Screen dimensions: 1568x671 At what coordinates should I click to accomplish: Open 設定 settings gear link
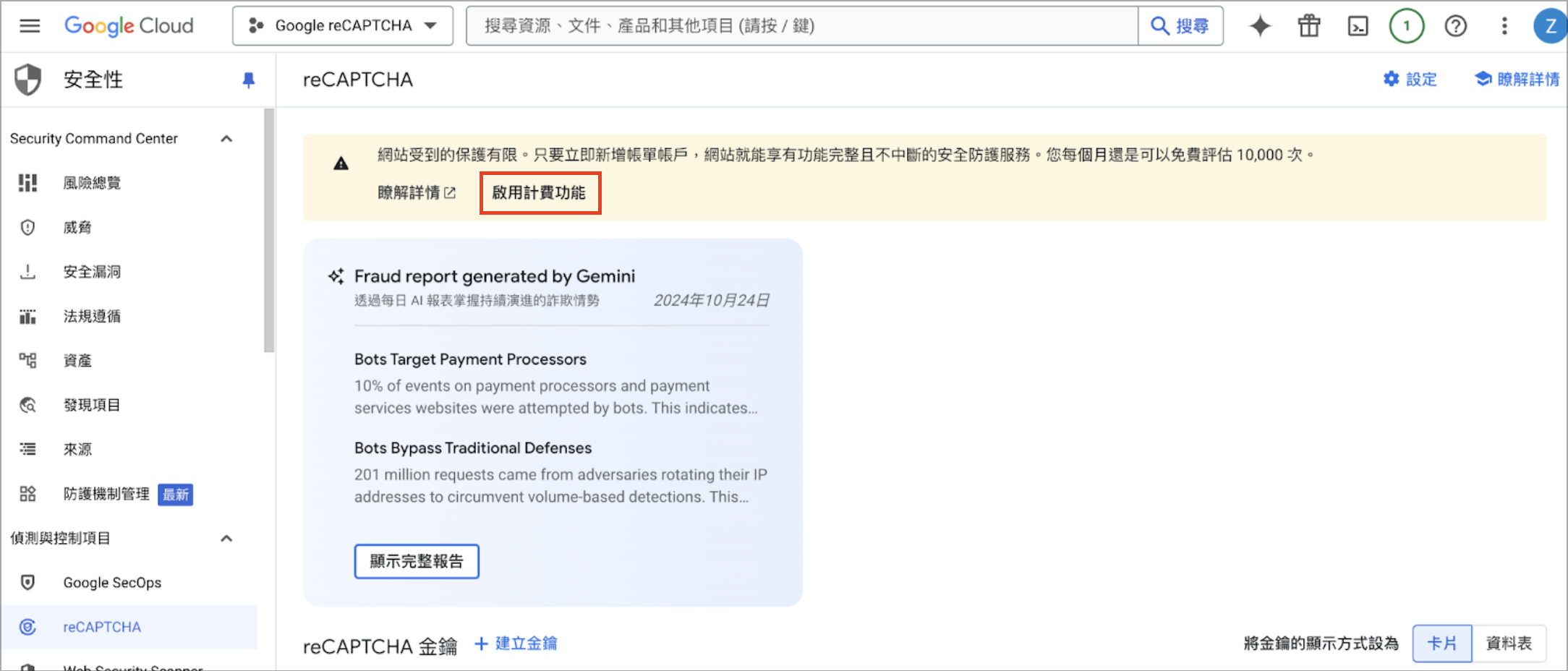click(1410, 79)
